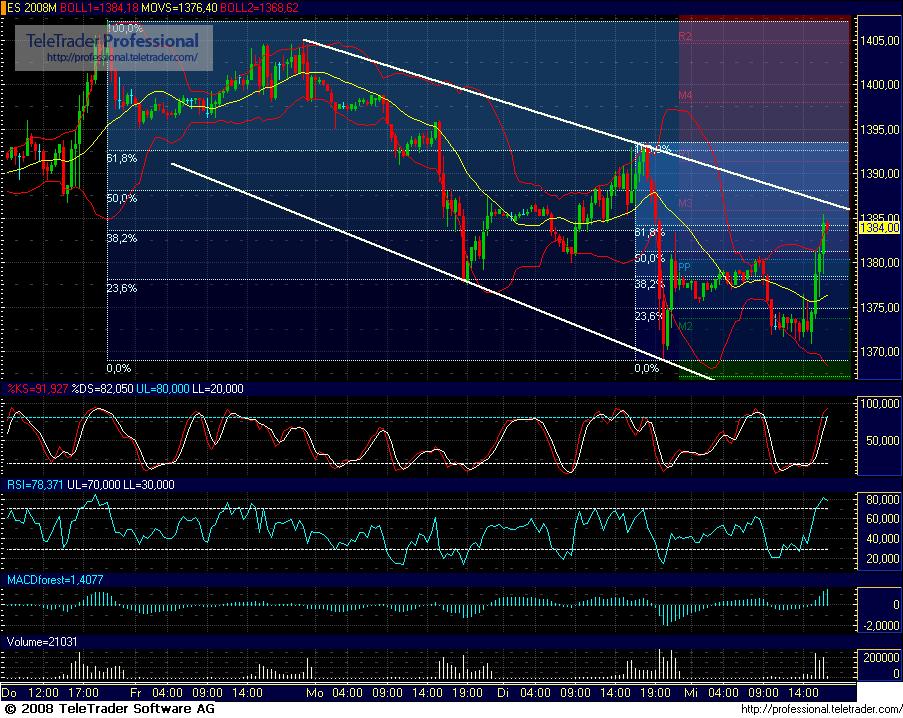Click the RSI=78,371 indicator value
Viewport: 903px width, 718px height.
click(35, 485)
